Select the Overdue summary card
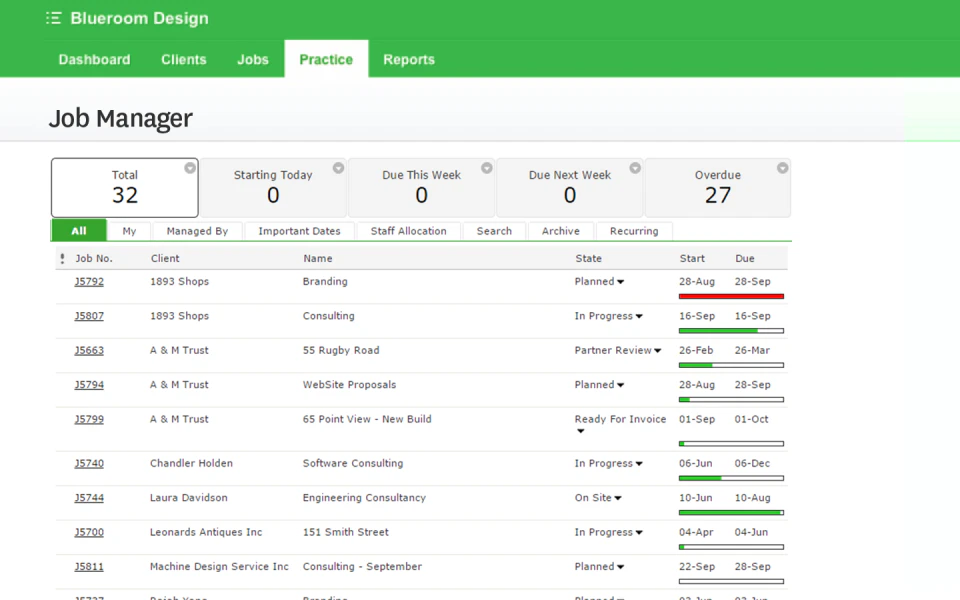Viewport: 960px width, 600px height. 718,187
